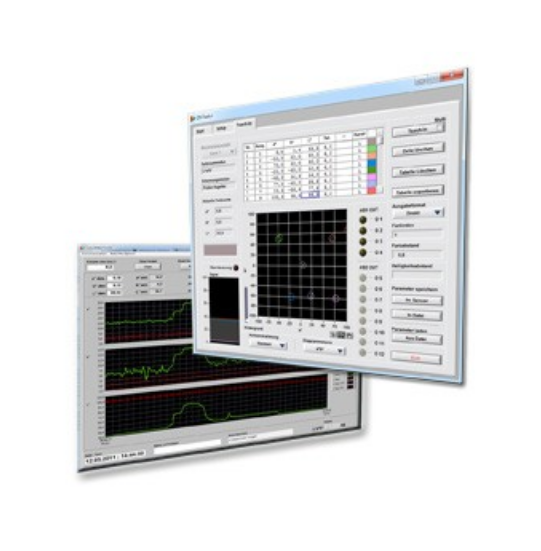Screen dimensions: 541x551
Task: Close the front window
Action: pos(451,75)
